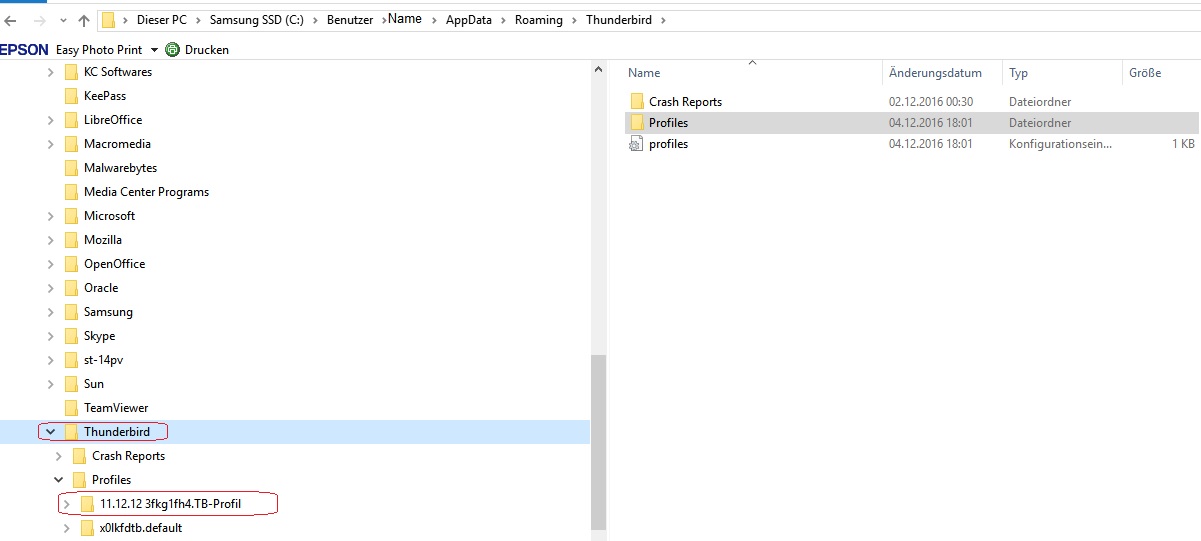1201x541 pixels.
Task: Select 'Roaming' breadcrumb
Action: coord(539,20)
